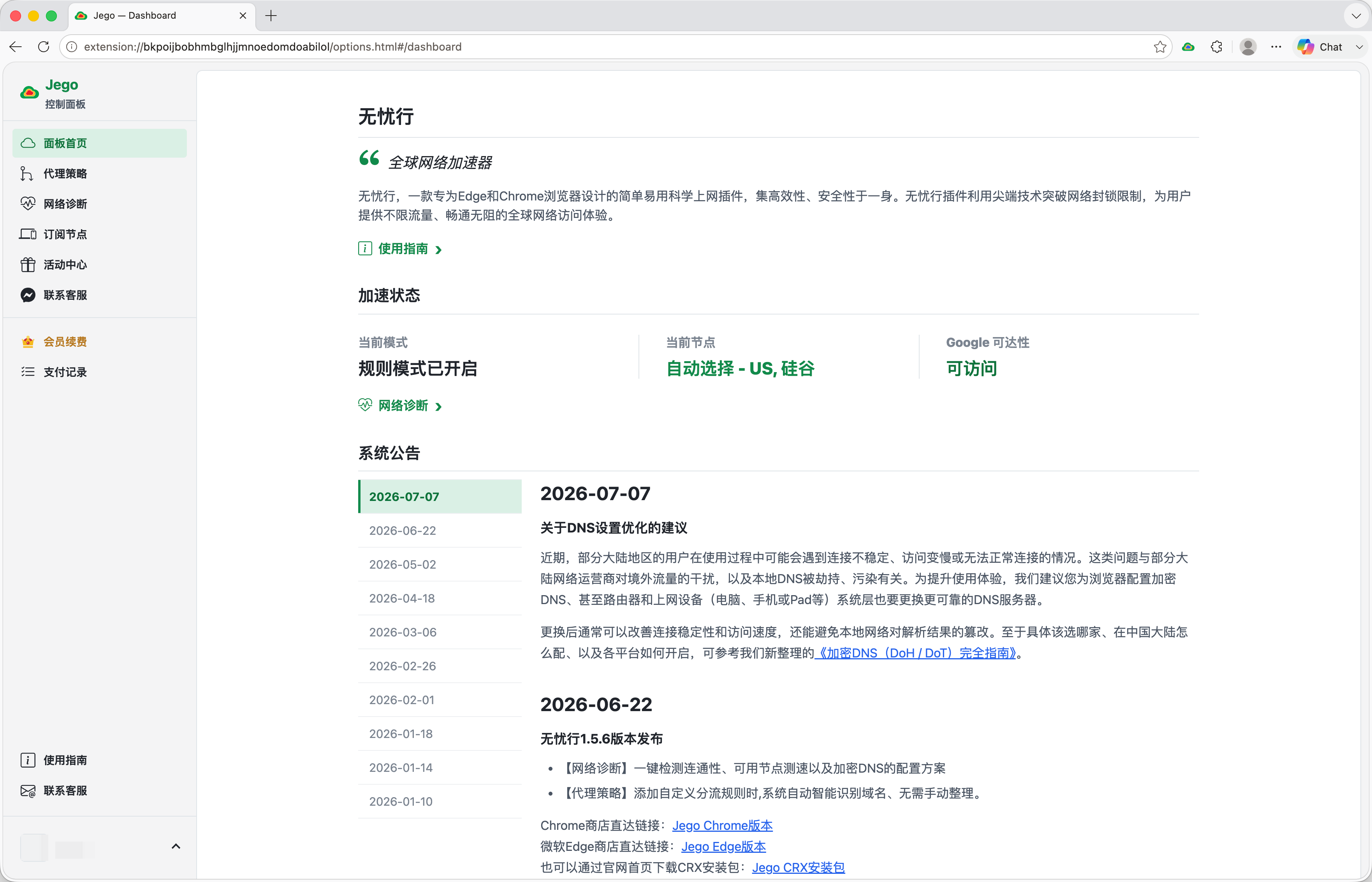Click the user avatar at sidebar bottom
Image resolution: width=1372 pixels, height=882 pixels.
(x=34, y=847)
